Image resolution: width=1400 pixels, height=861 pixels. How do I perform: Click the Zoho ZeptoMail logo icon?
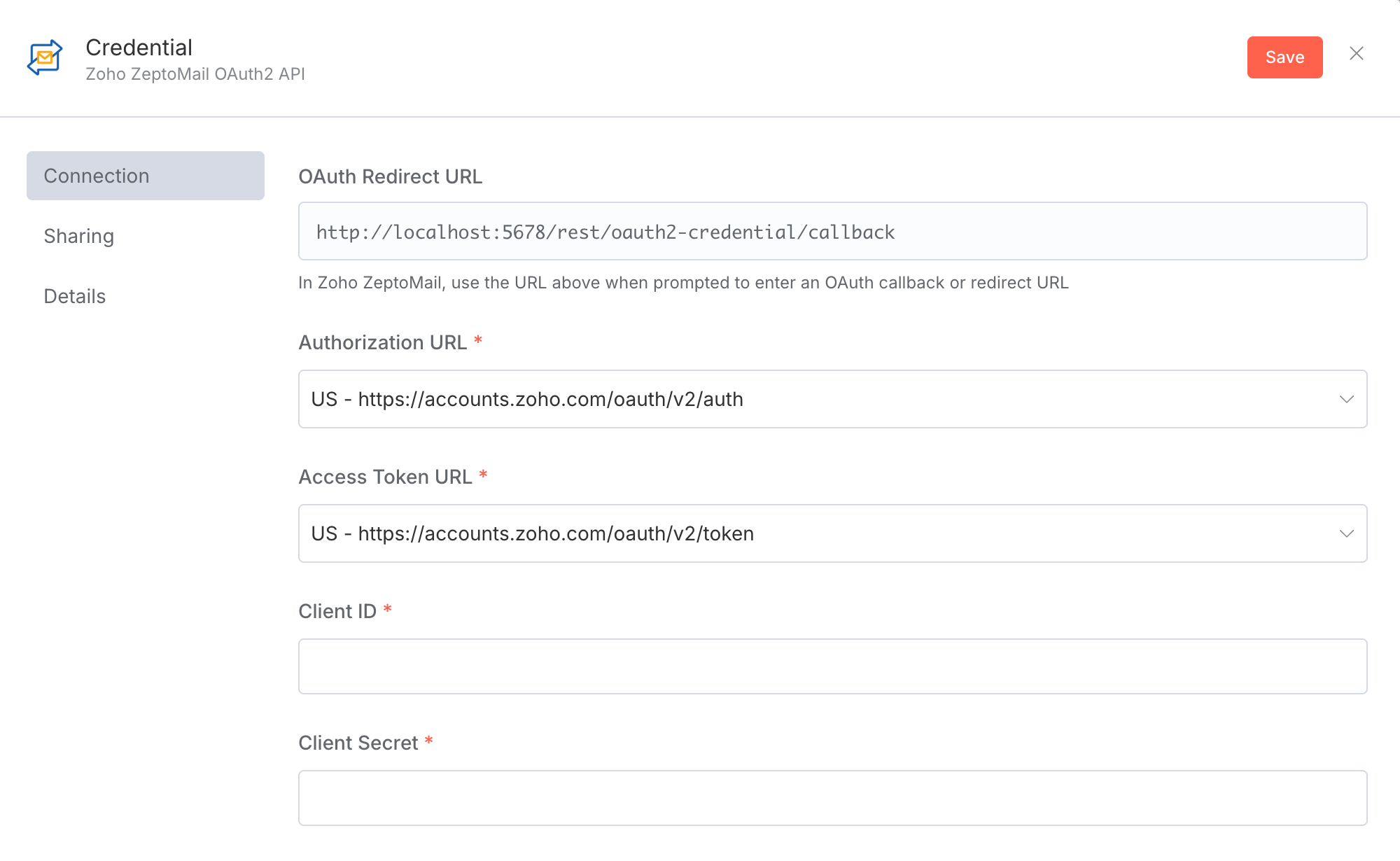45,57
